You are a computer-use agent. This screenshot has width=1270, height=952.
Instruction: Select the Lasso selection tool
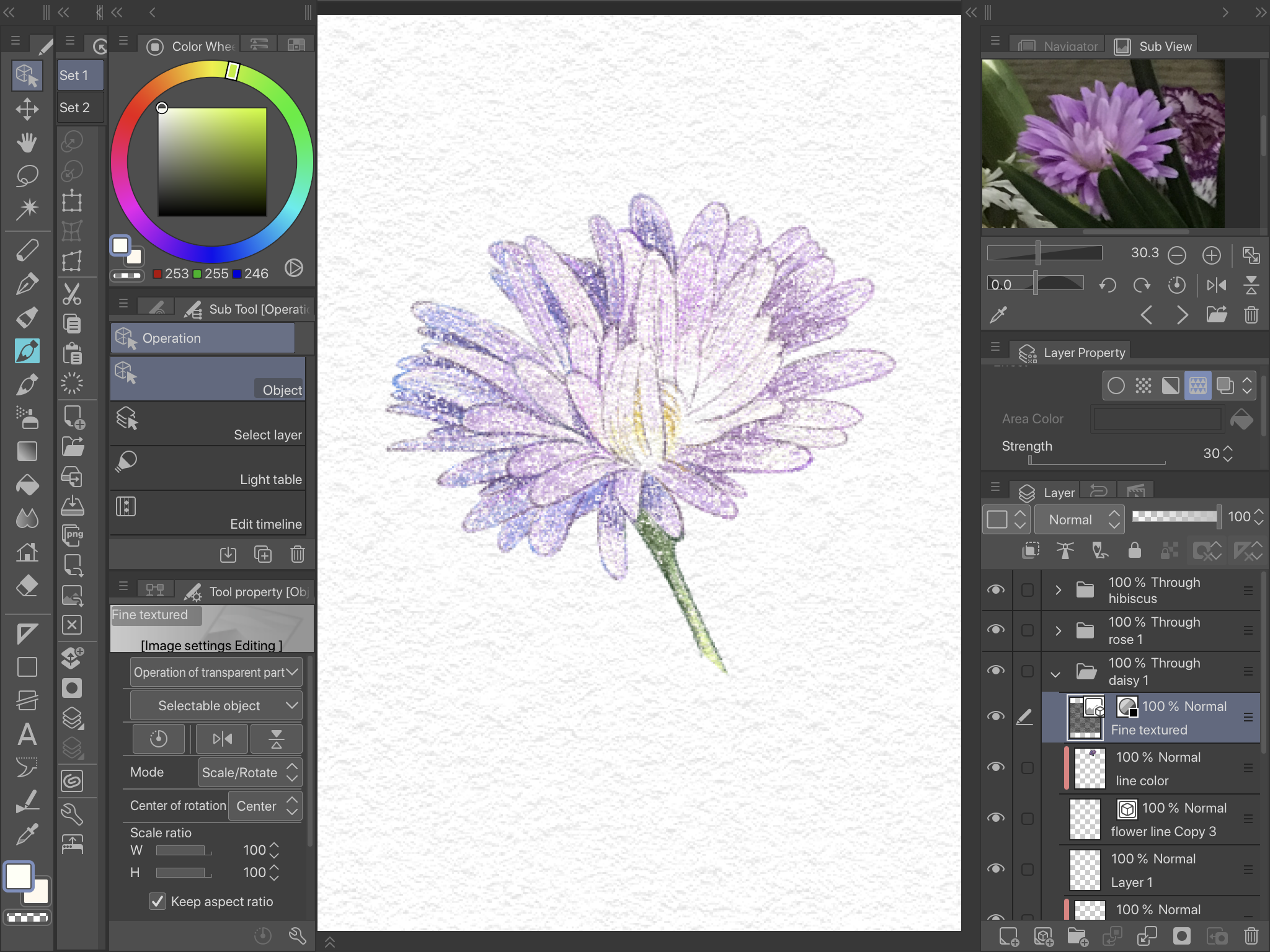[x=27, y=177]
